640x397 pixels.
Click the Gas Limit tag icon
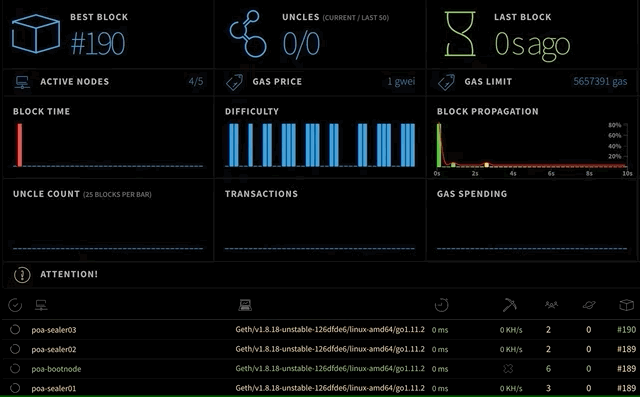click(447, 82)
